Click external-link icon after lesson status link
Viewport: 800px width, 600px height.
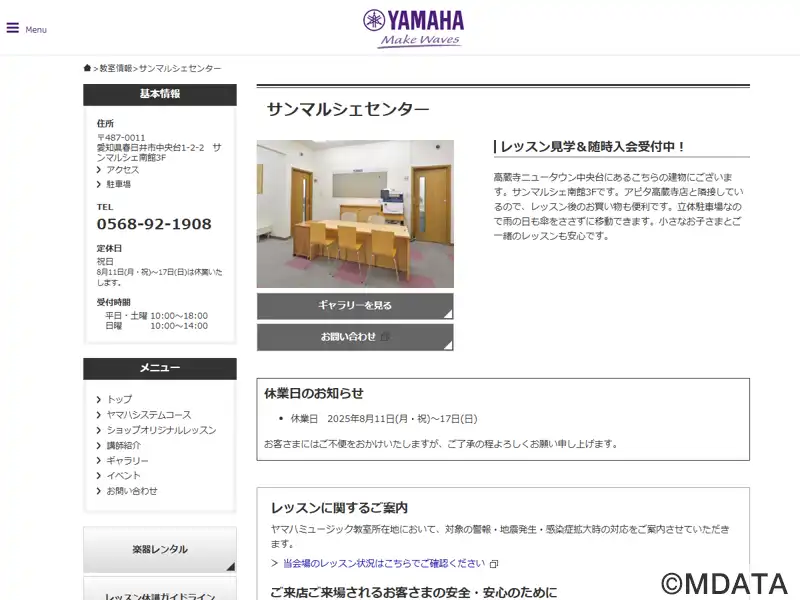493,564
